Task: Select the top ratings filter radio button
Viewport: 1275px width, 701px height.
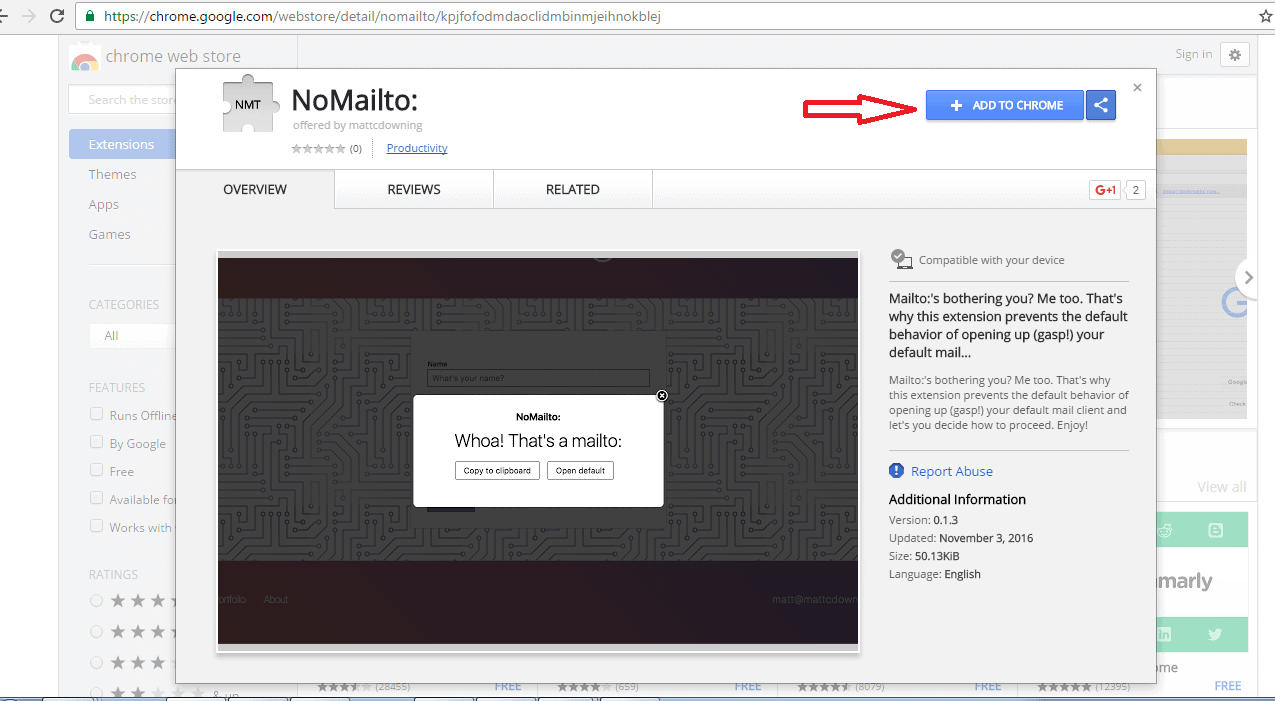Action: (x=96, y=601)
